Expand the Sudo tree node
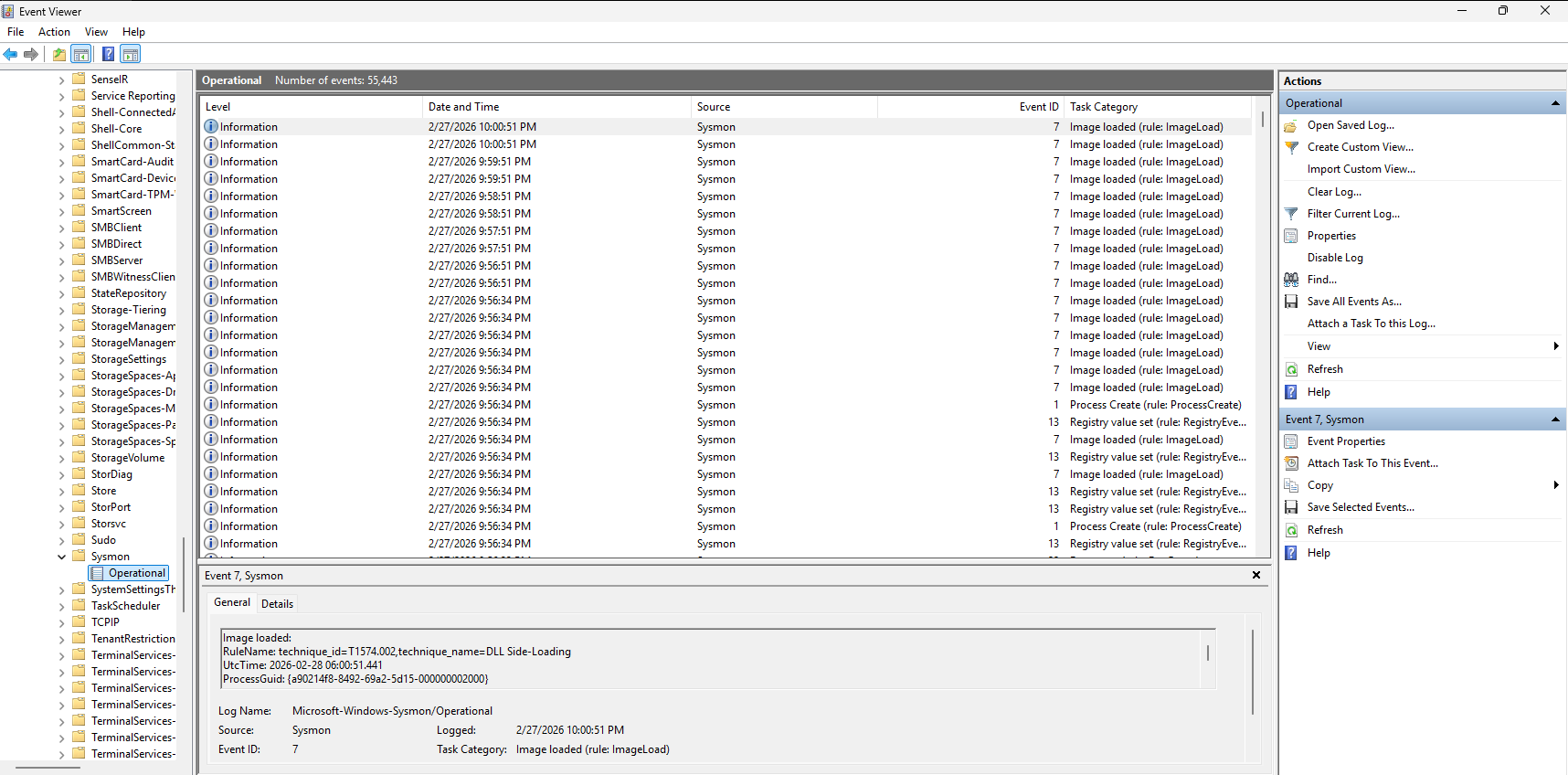 click(x=61, y=540)
